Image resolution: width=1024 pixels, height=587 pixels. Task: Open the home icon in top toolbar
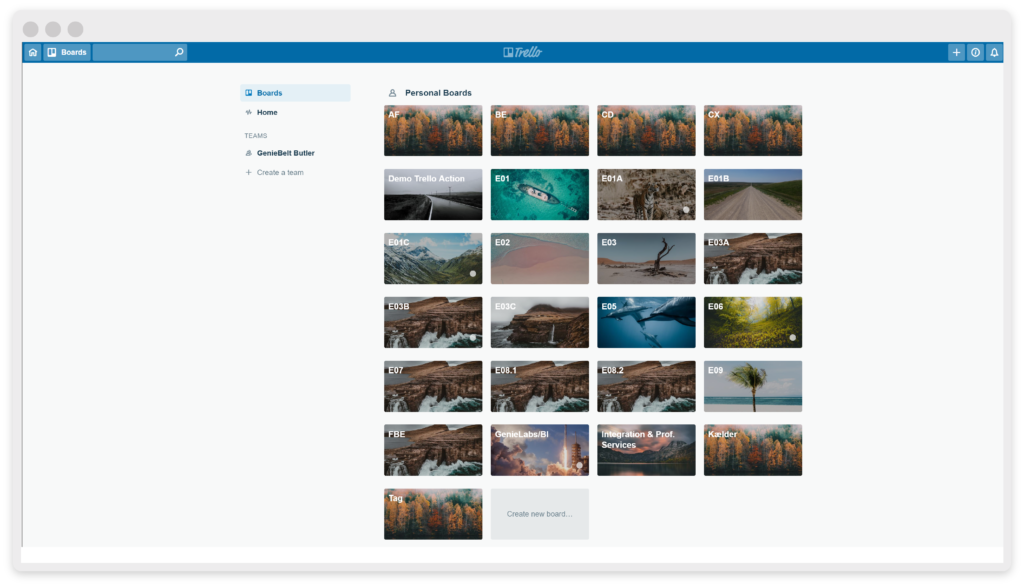click(32, 51)
